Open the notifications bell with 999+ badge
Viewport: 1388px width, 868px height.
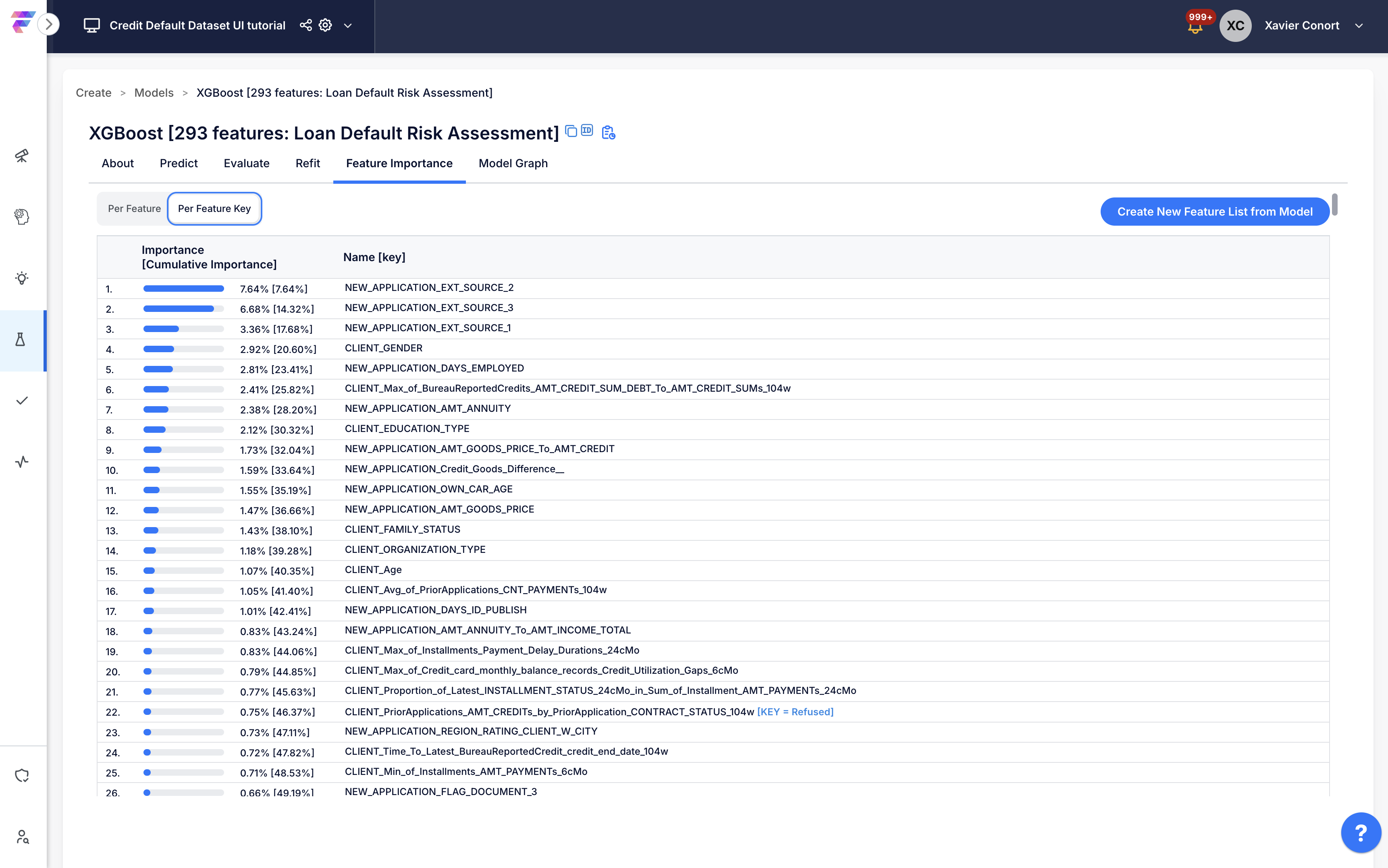pyautogui.click(x=1195, y=27)
